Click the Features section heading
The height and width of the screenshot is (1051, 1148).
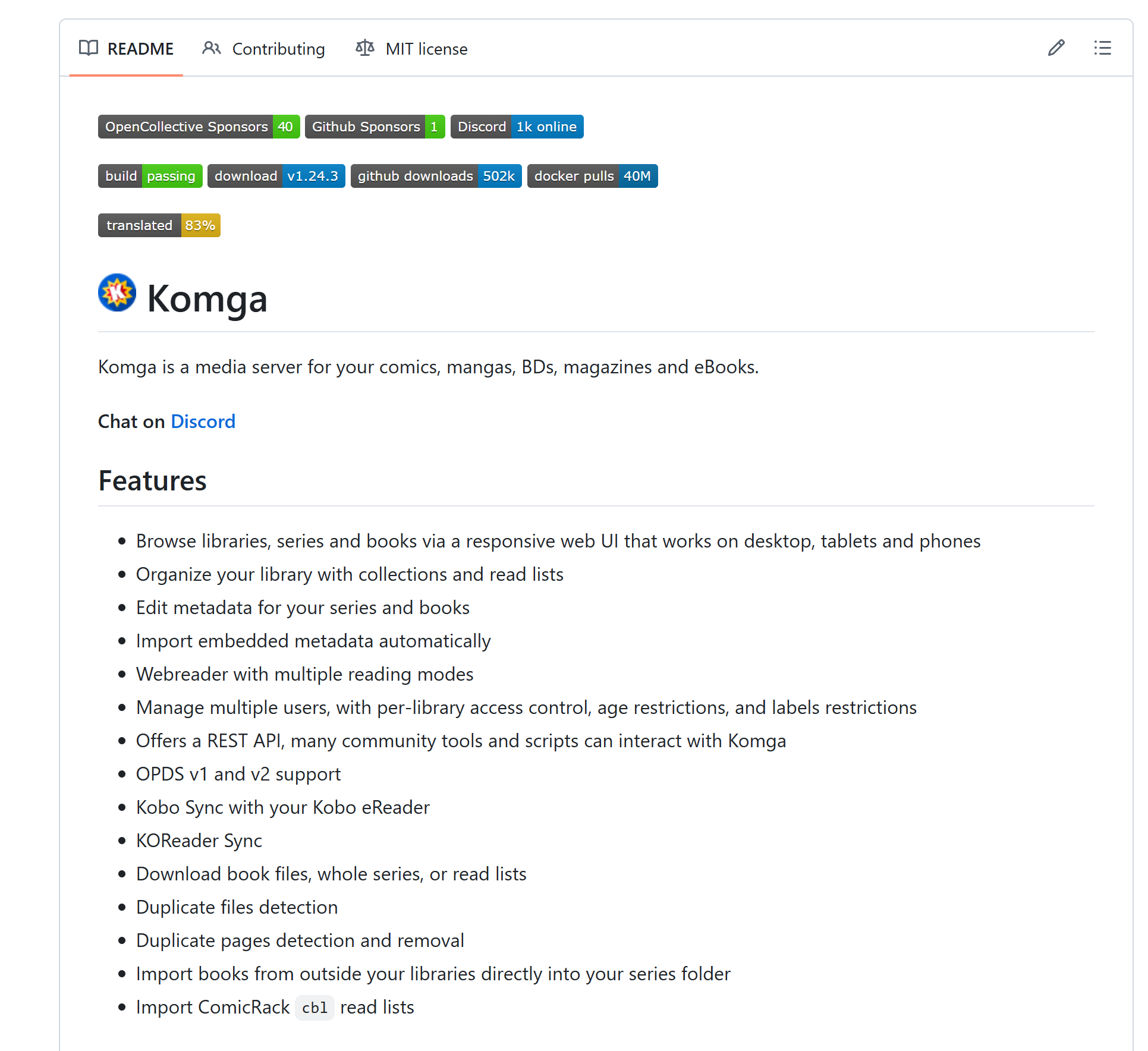[152, 481]
